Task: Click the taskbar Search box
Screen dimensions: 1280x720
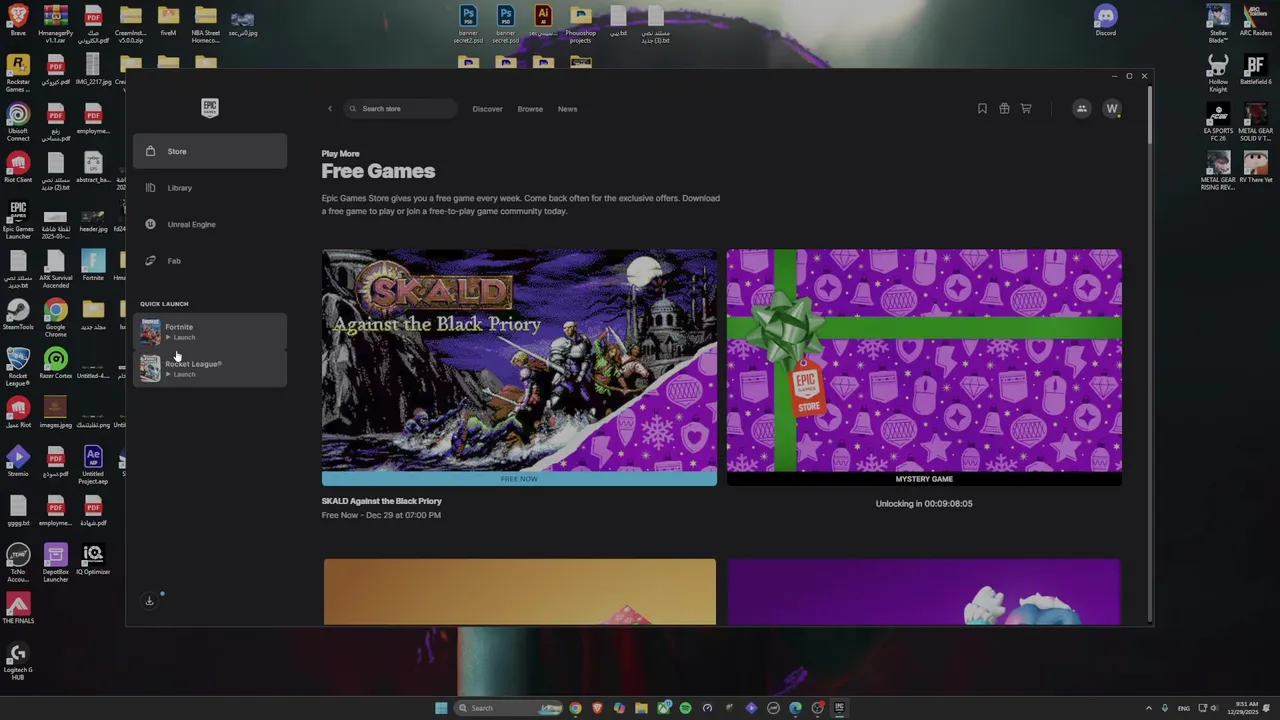Action: coord(509,708)
